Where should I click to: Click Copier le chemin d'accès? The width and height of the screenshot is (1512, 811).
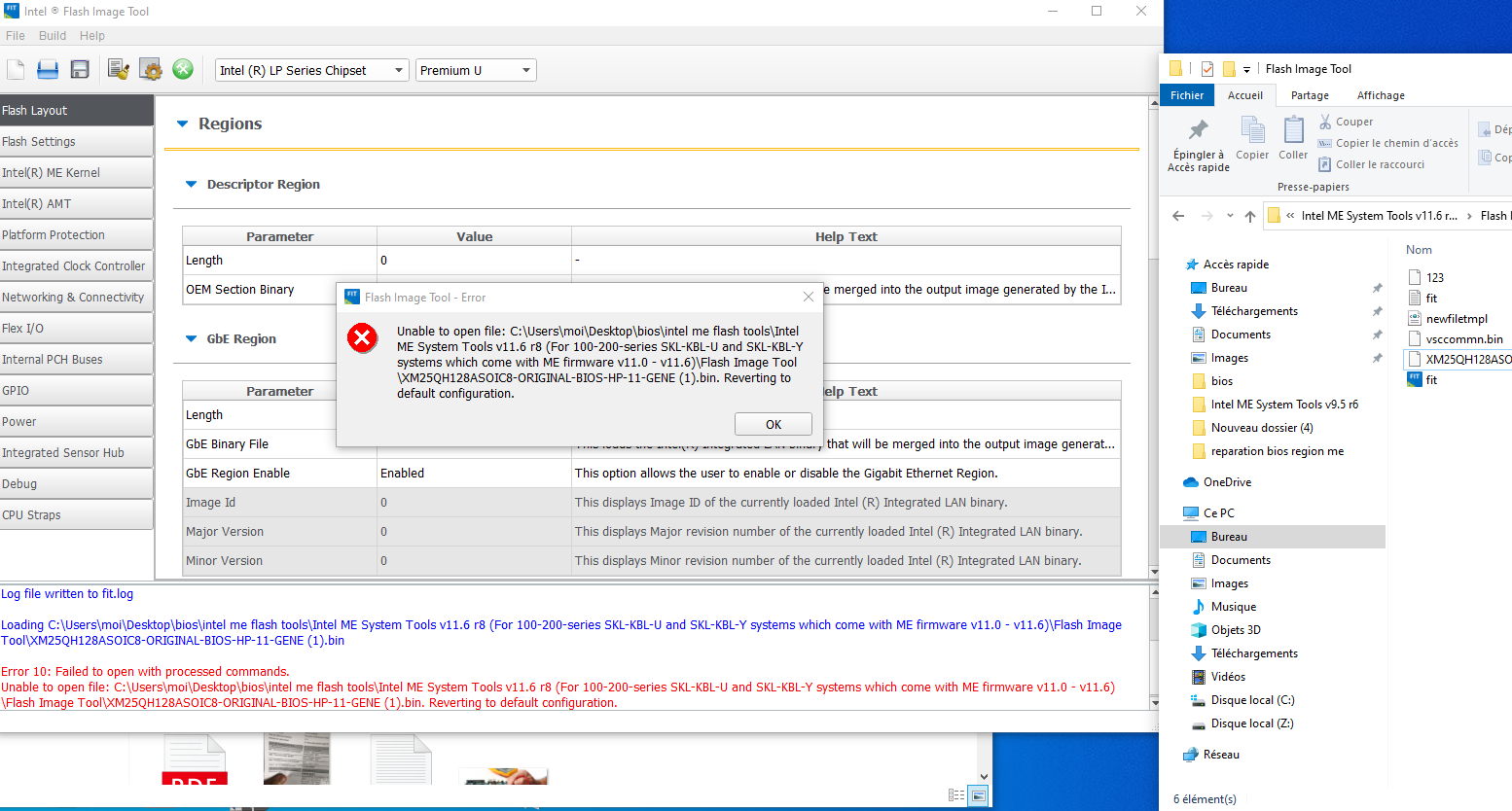tap(1388, 143)
